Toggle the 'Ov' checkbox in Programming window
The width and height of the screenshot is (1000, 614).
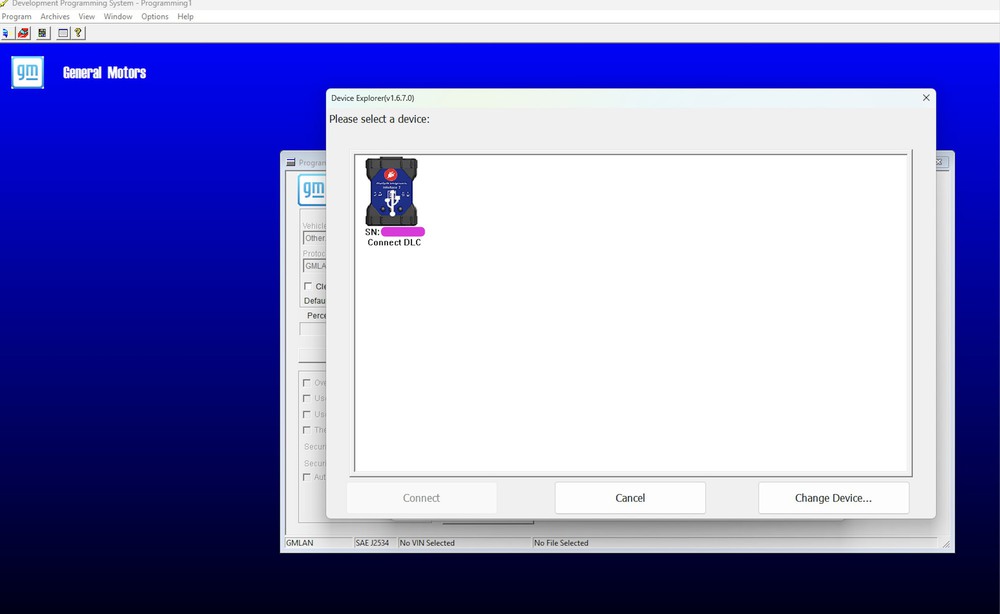point(307,383)
